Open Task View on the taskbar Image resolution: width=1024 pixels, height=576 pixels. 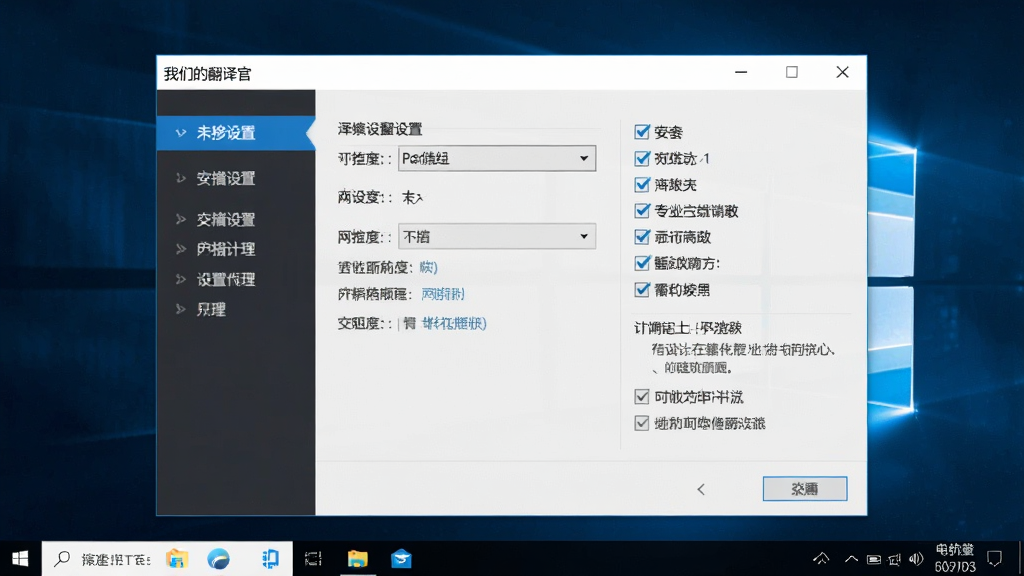point(313,559)
